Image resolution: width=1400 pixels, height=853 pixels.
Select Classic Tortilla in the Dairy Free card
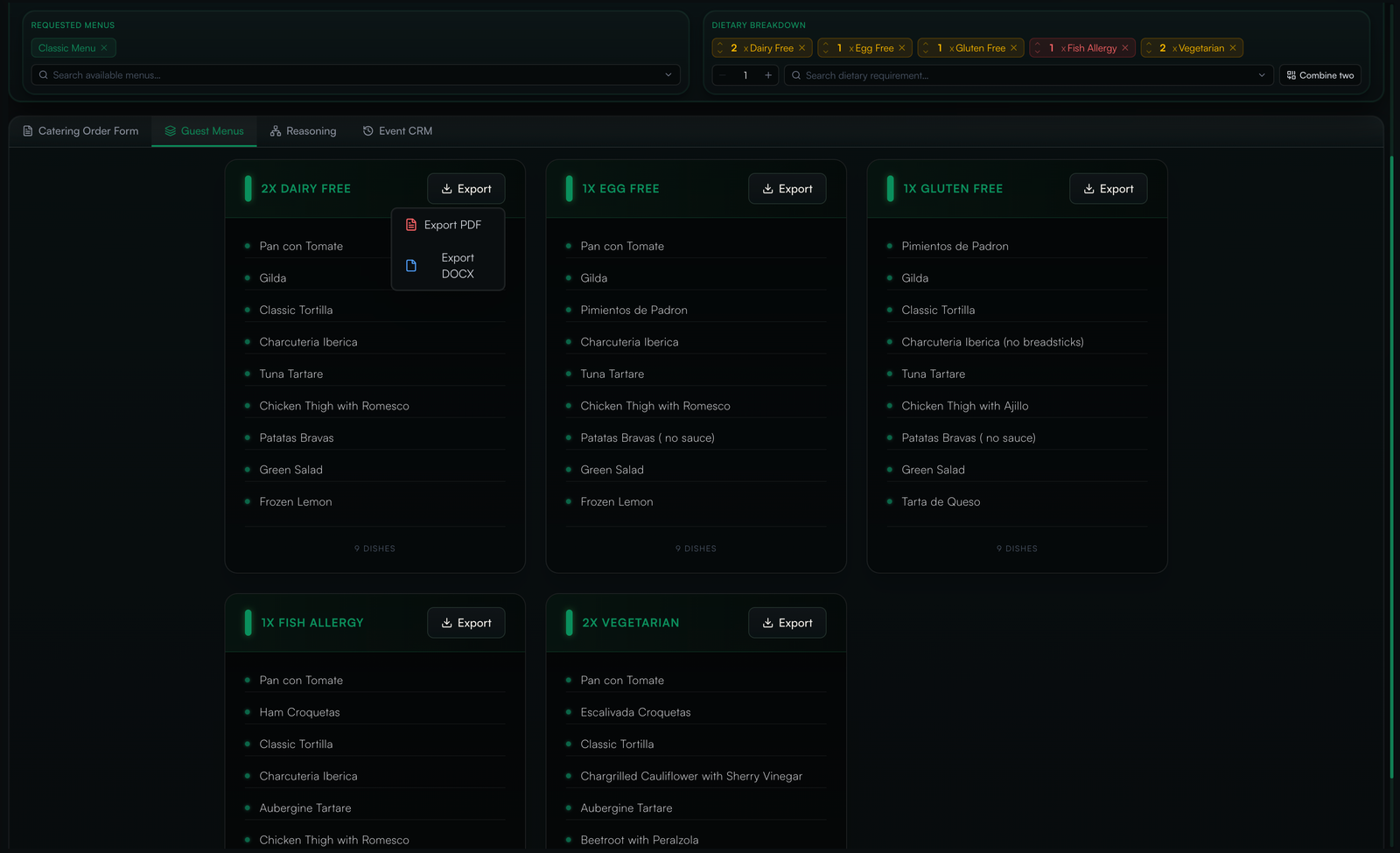click(x=296, y=310)
